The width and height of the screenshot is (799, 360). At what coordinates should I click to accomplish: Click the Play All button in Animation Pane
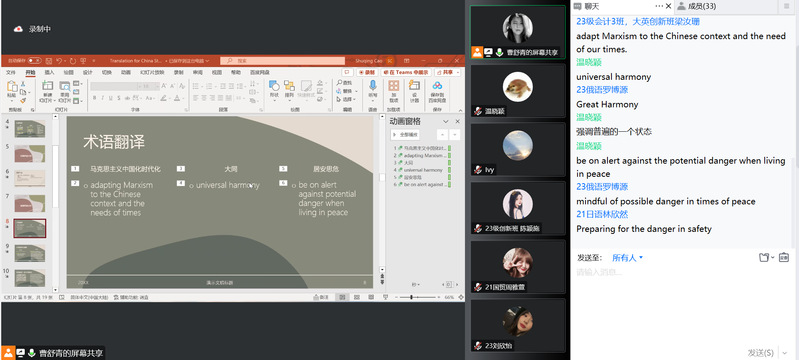tap(405, 135)
